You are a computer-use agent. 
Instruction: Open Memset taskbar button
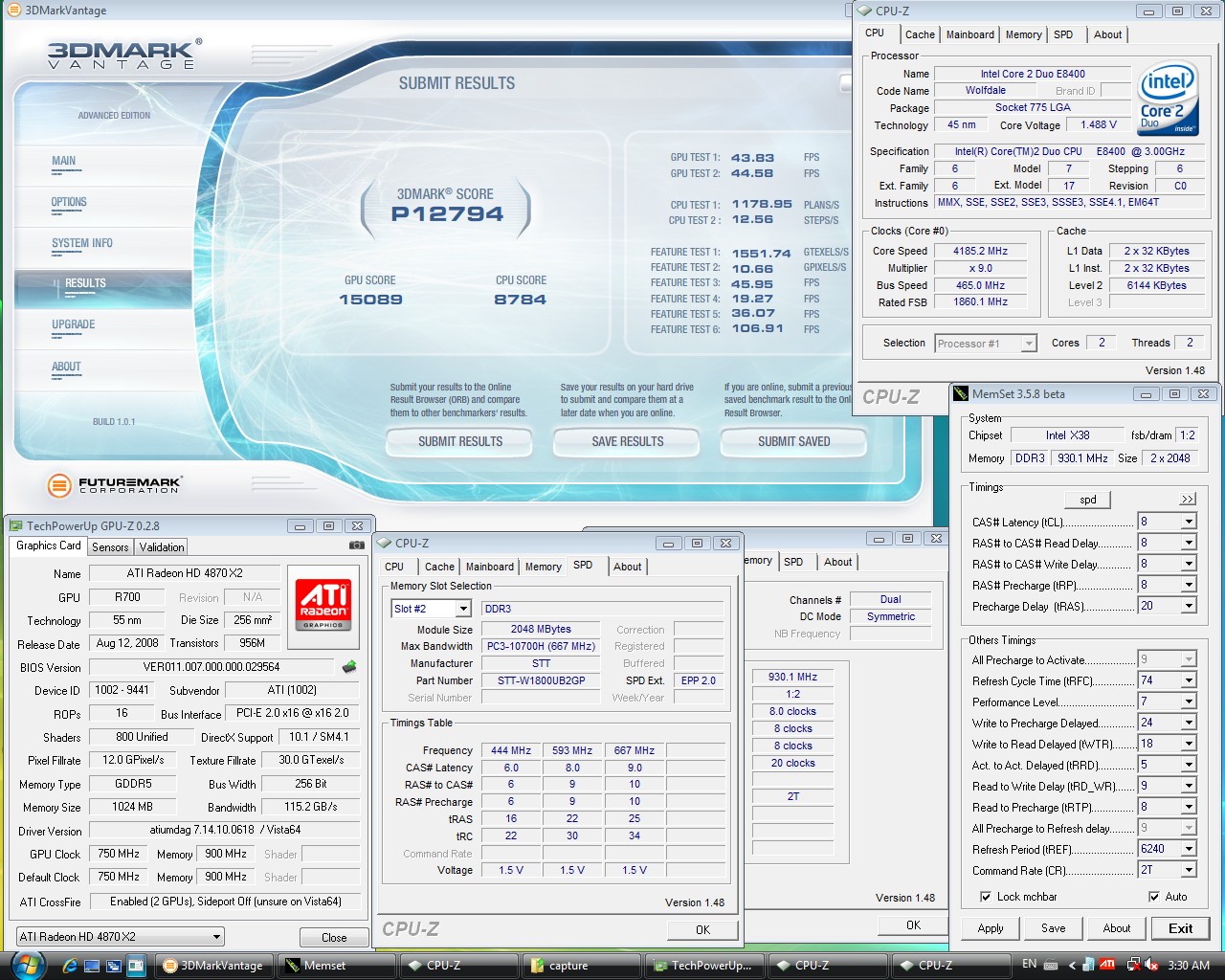tap(336, 966)
